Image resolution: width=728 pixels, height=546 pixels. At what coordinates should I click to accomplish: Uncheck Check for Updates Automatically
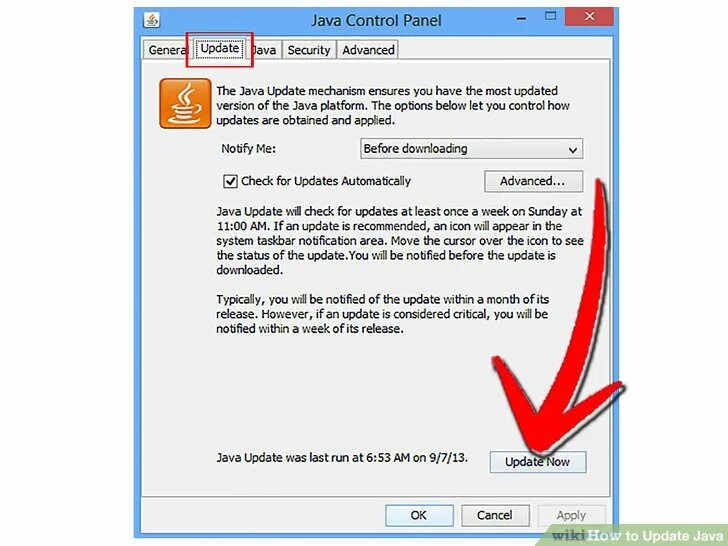click(230, 181)
